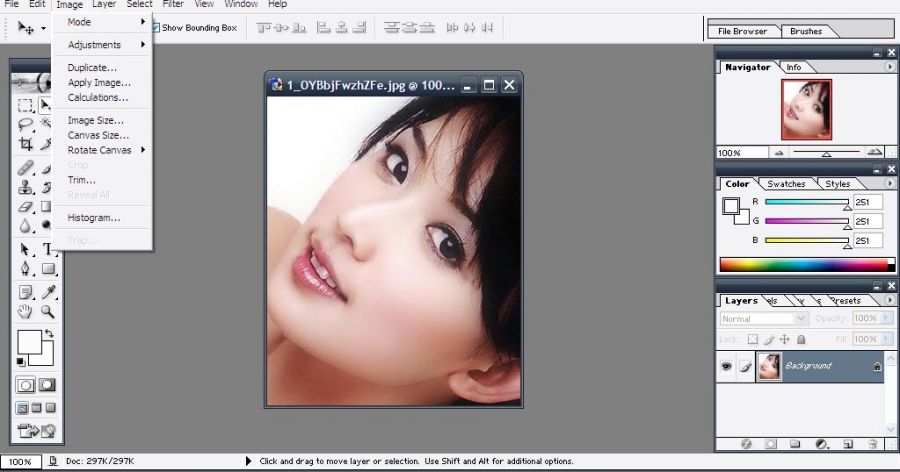This screenshot has height=472, width=900.
Task: Select the Path Selection arrow tool
Action: pos(25,249)
